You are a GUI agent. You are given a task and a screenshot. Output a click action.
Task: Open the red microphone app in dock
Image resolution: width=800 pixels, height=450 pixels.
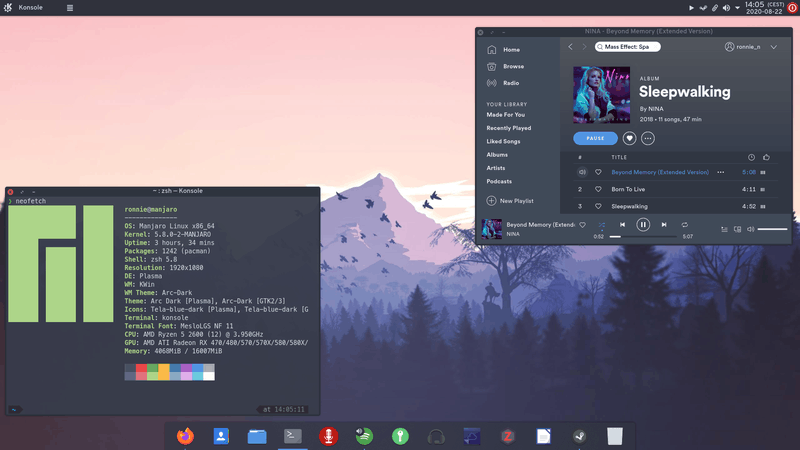click(329, 436)
